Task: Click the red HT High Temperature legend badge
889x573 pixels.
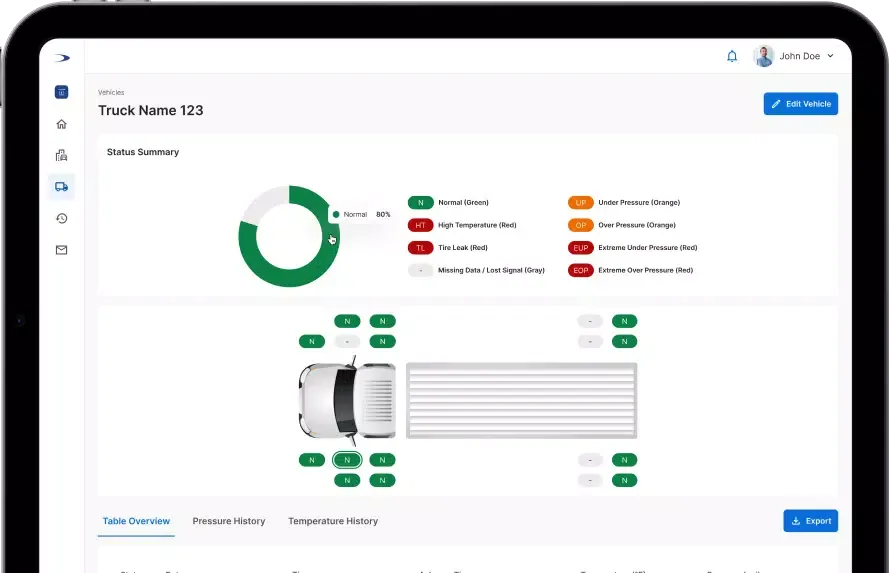Action: [x=420, y=225]
